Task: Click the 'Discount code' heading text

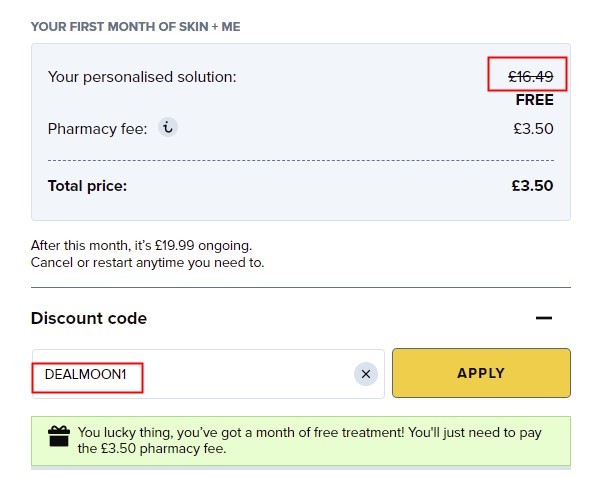Action: (89, 318)
